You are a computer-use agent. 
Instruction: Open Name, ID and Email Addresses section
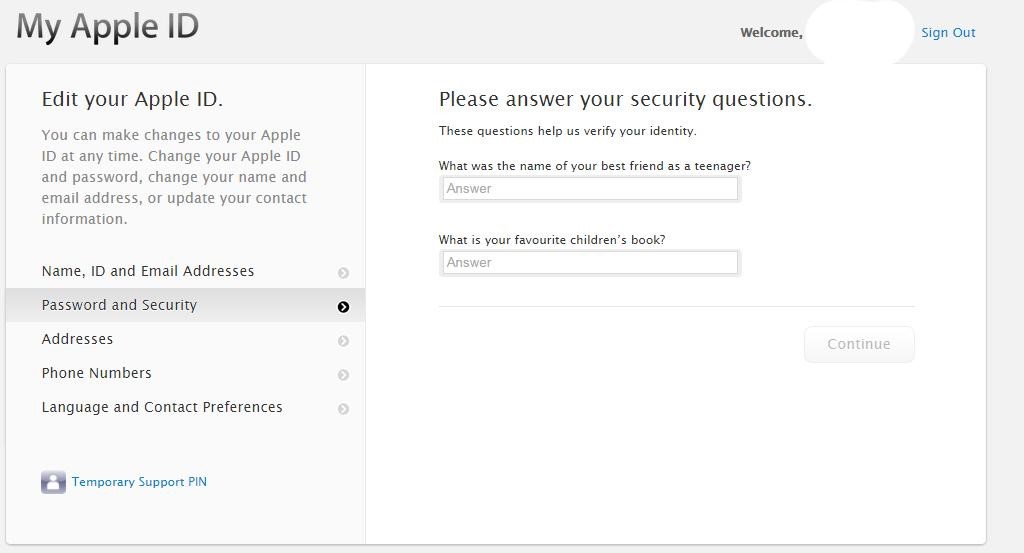[x=185, y=271]
